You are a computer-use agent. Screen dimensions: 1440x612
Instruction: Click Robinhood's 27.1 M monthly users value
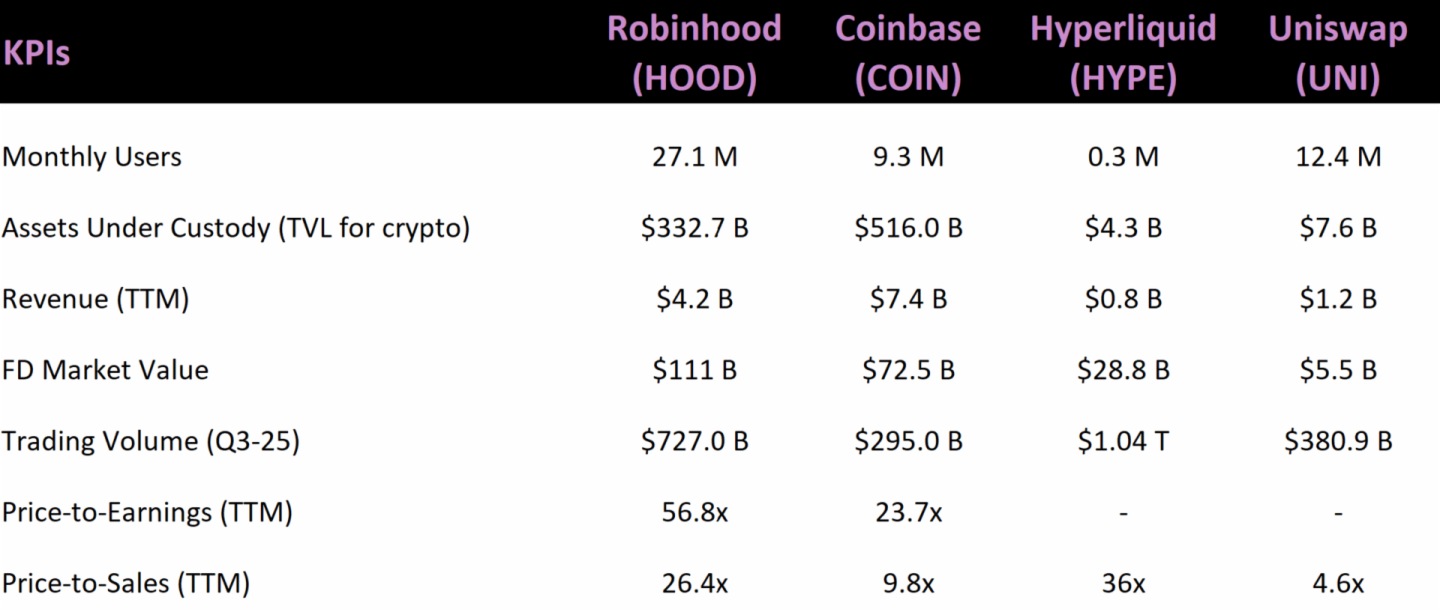[x=694, y=157]
